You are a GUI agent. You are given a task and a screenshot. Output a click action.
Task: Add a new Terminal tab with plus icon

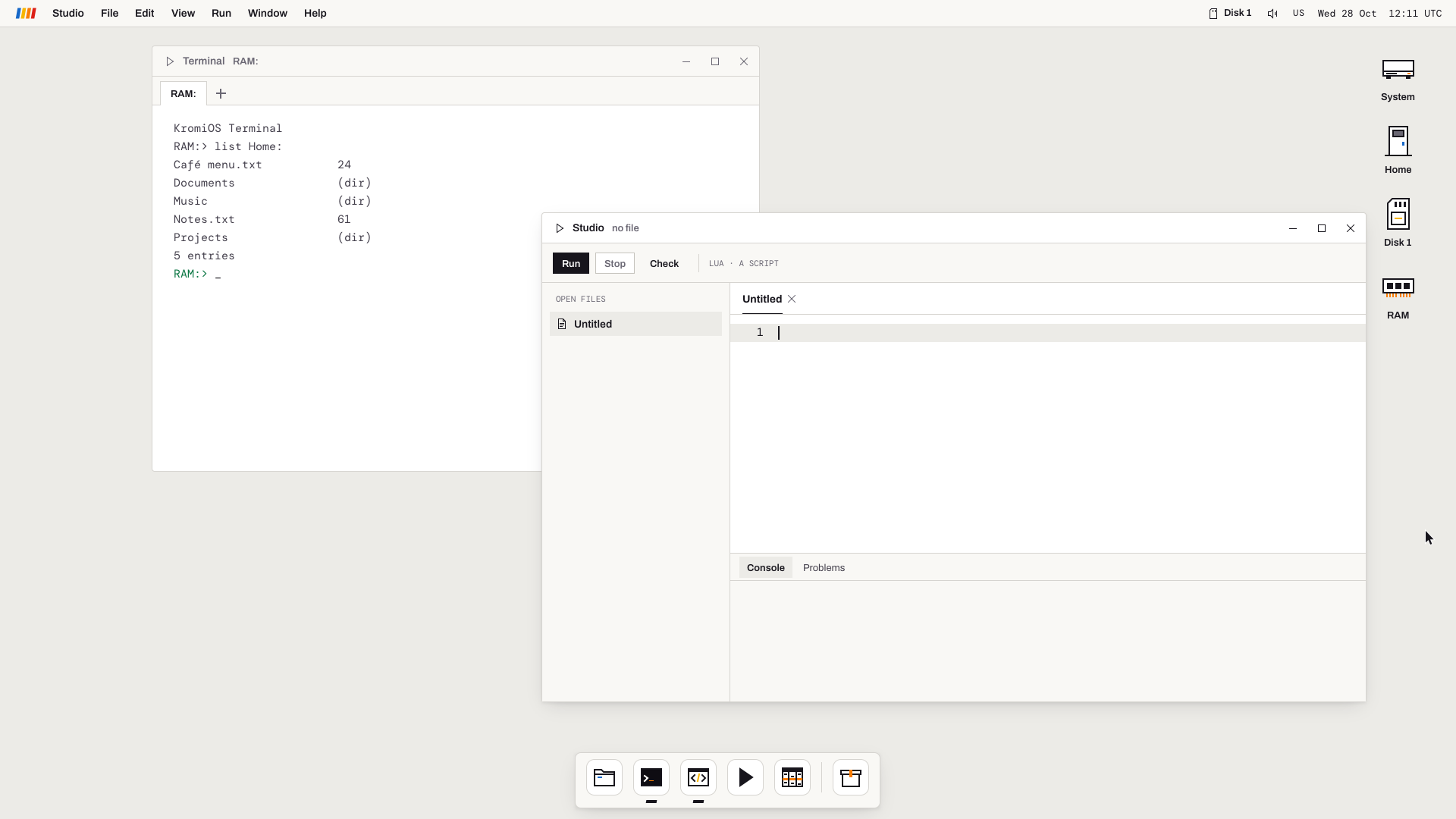coord(221,93)
